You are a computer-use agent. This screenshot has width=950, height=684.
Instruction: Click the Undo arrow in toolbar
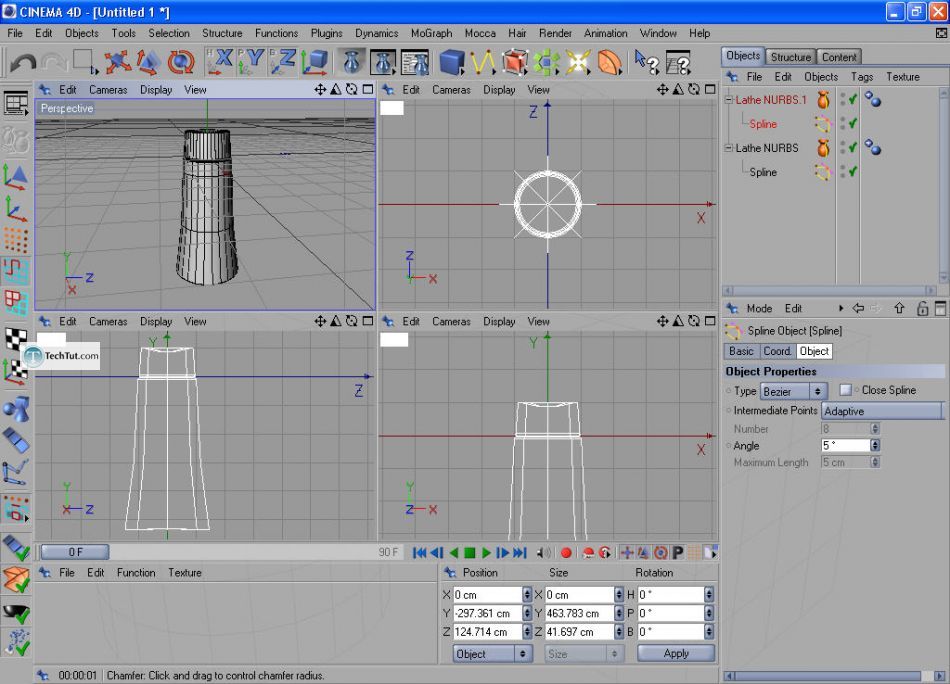point(23,62)
